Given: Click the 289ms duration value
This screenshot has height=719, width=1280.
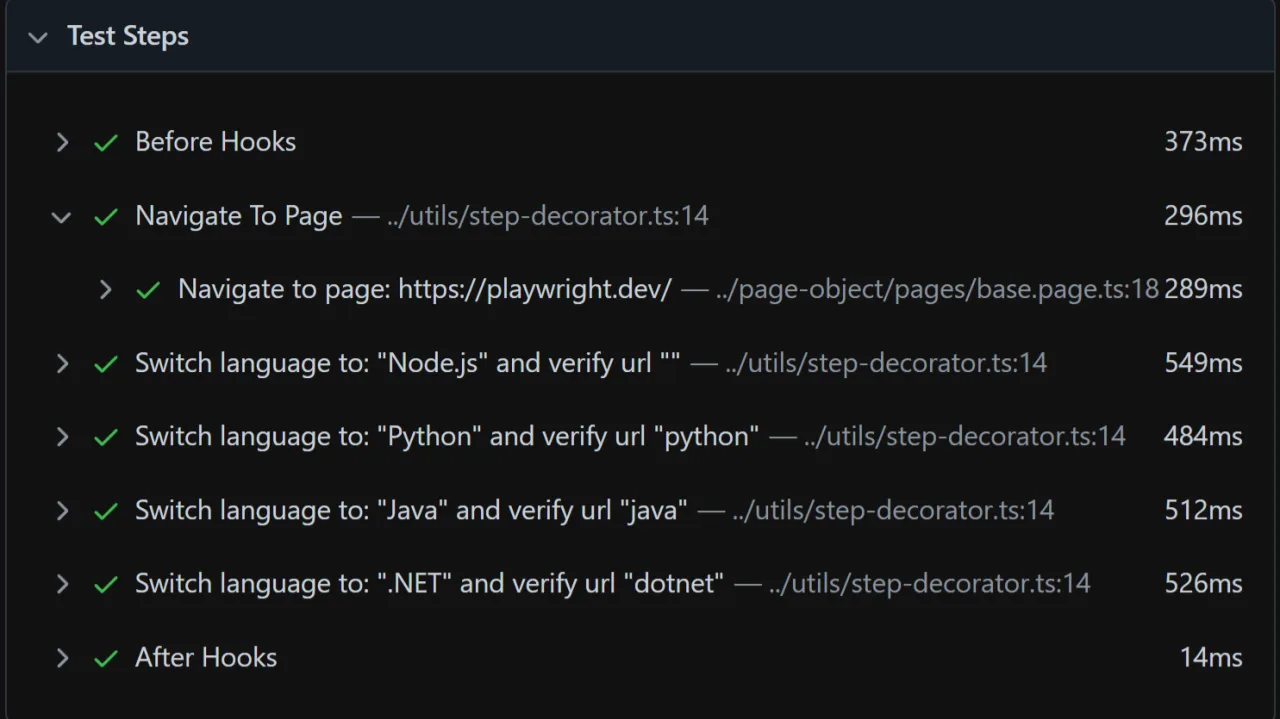Looking at the screenshot, I should click(1203, 289).
